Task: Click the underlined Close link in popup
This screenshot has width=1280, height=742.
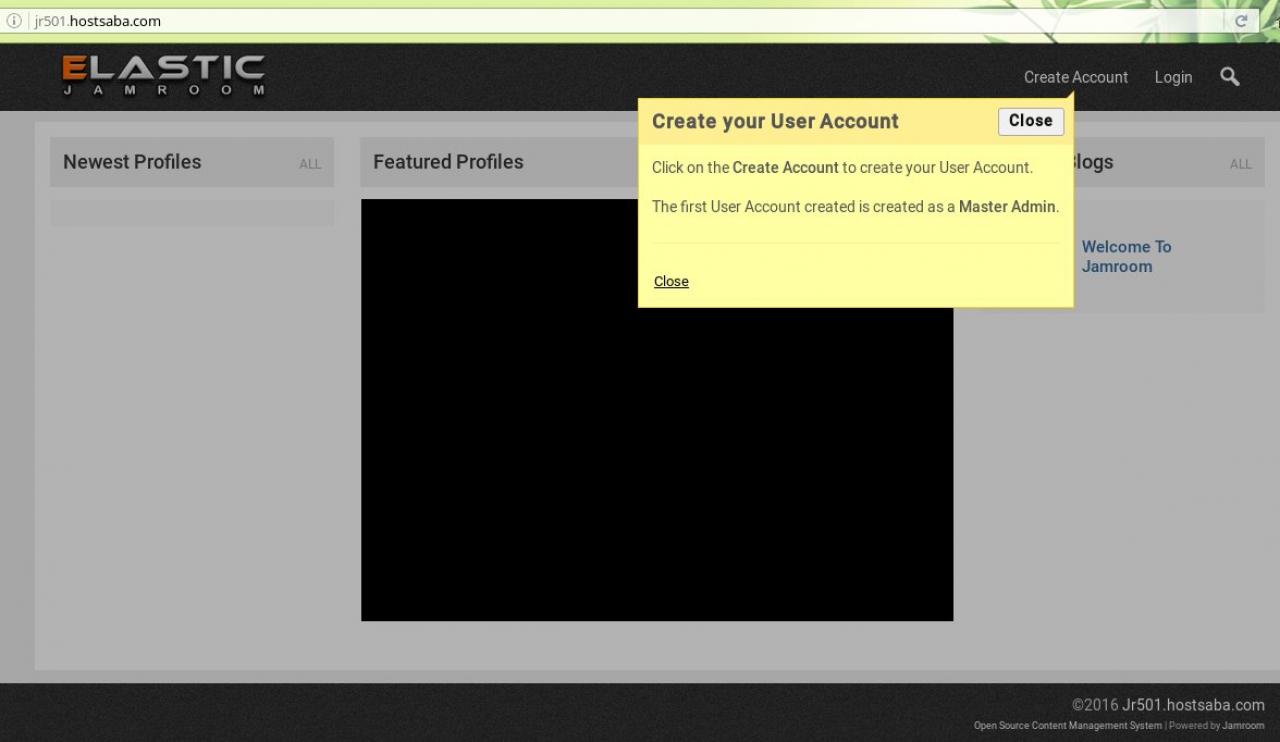Action: pyautogui.click(x=671, y=281)
